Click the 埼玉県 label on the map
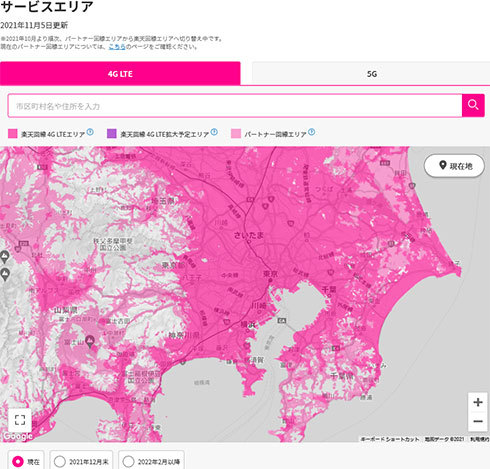The image size is (490, 469). pos(163,201)
